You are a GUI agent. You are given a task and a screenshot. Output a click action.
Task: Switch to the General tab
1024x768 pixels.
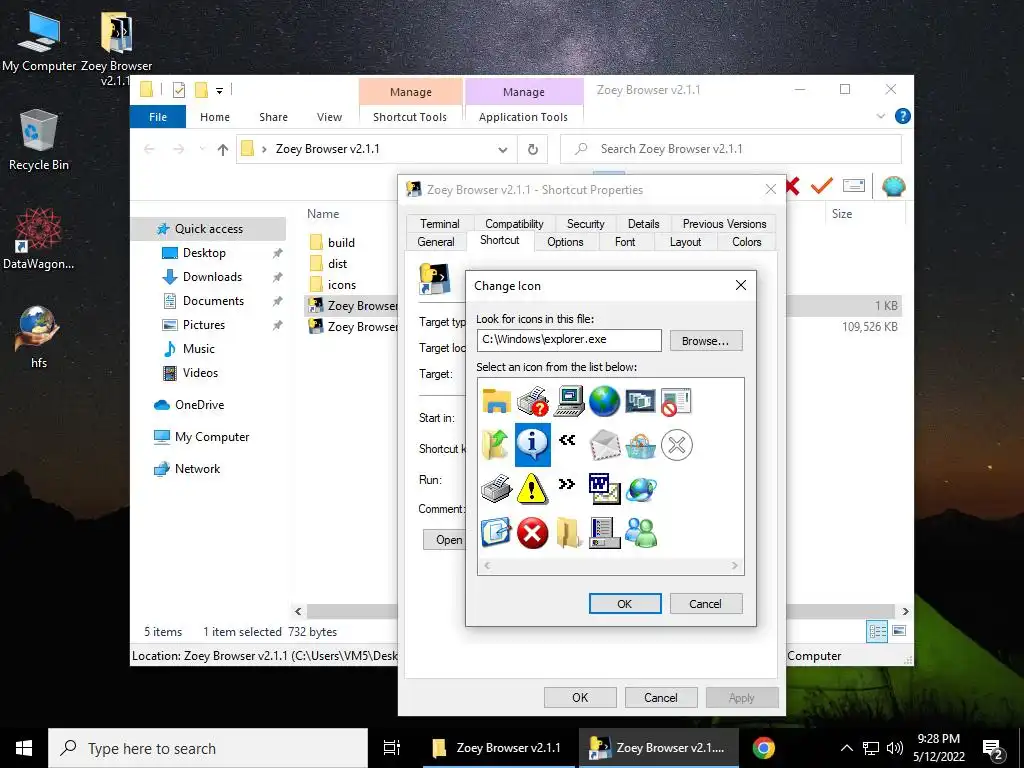click(x=436, y=242)
